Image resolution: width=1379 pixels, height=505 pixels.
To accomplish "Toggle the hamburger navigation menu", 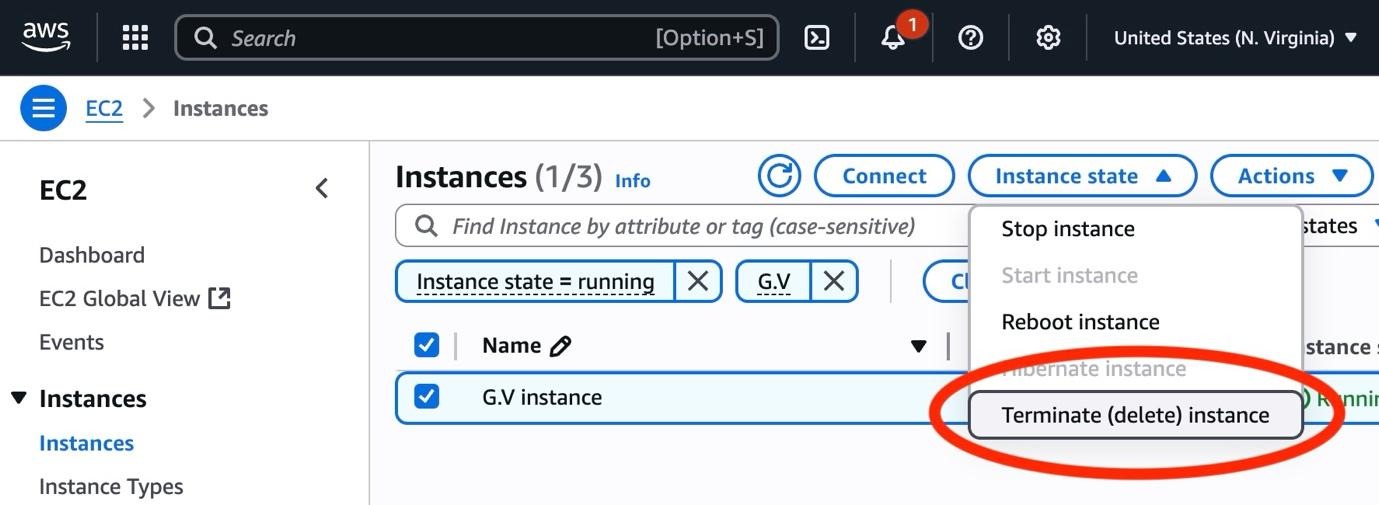I will click(43, 108).
